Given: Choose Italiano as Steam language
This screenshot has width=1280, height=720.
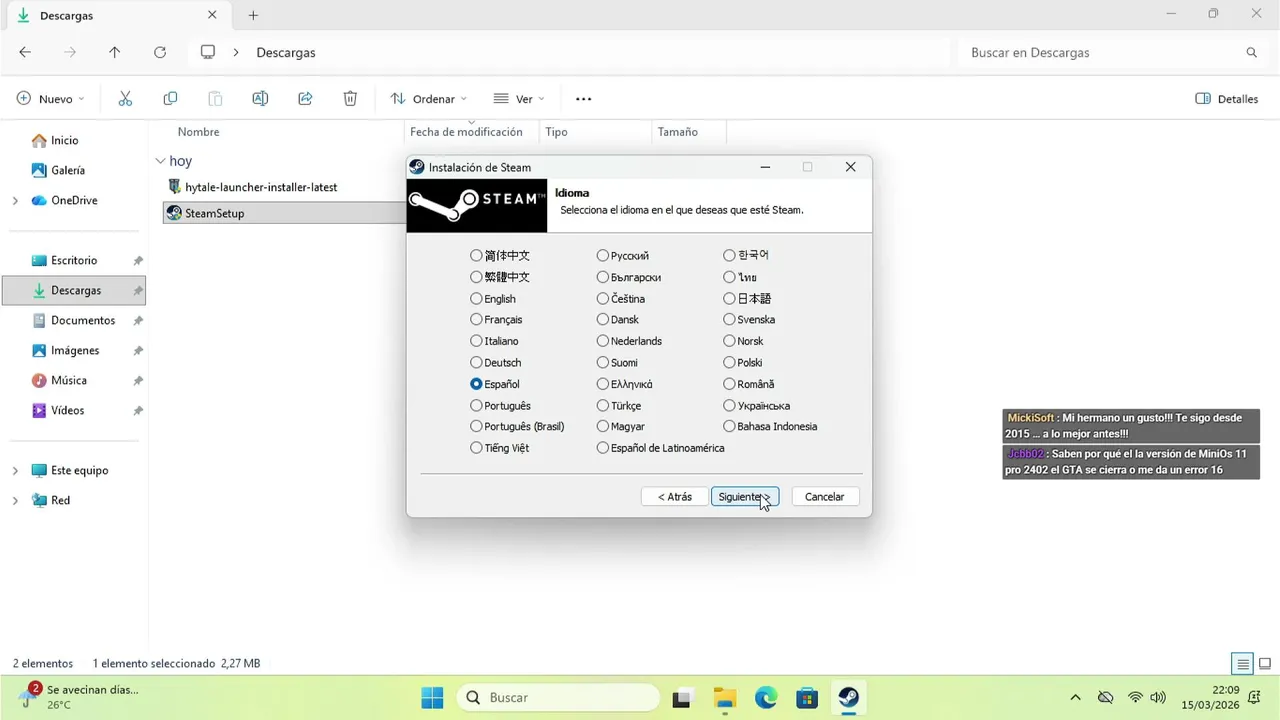Looking at the screenshot, I should click(x=476, y=341).
